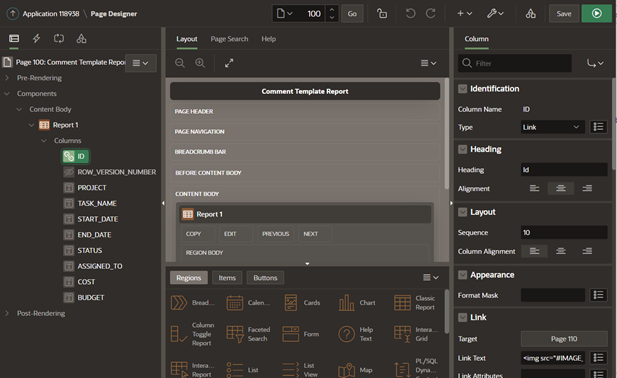The image size is (617, 378).
Task: Click the application home up-arrow icon
Action: coord(13,13)
